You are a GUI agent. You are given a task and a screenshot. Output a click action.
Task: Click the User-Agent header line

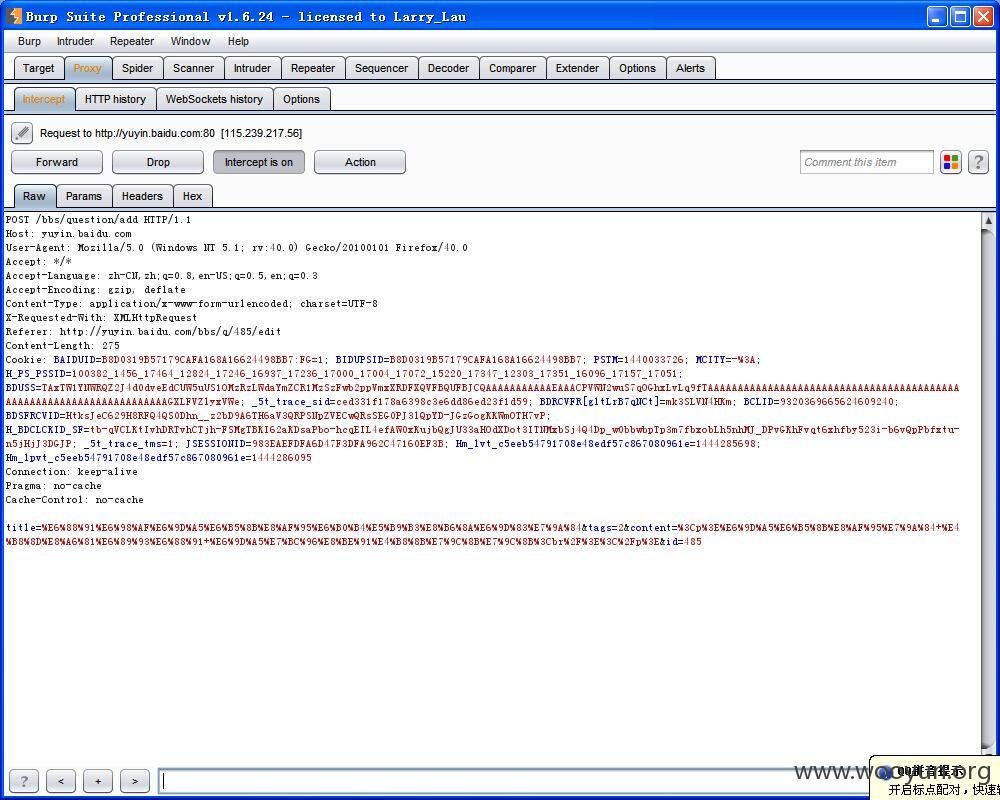(x=237, y=248)
